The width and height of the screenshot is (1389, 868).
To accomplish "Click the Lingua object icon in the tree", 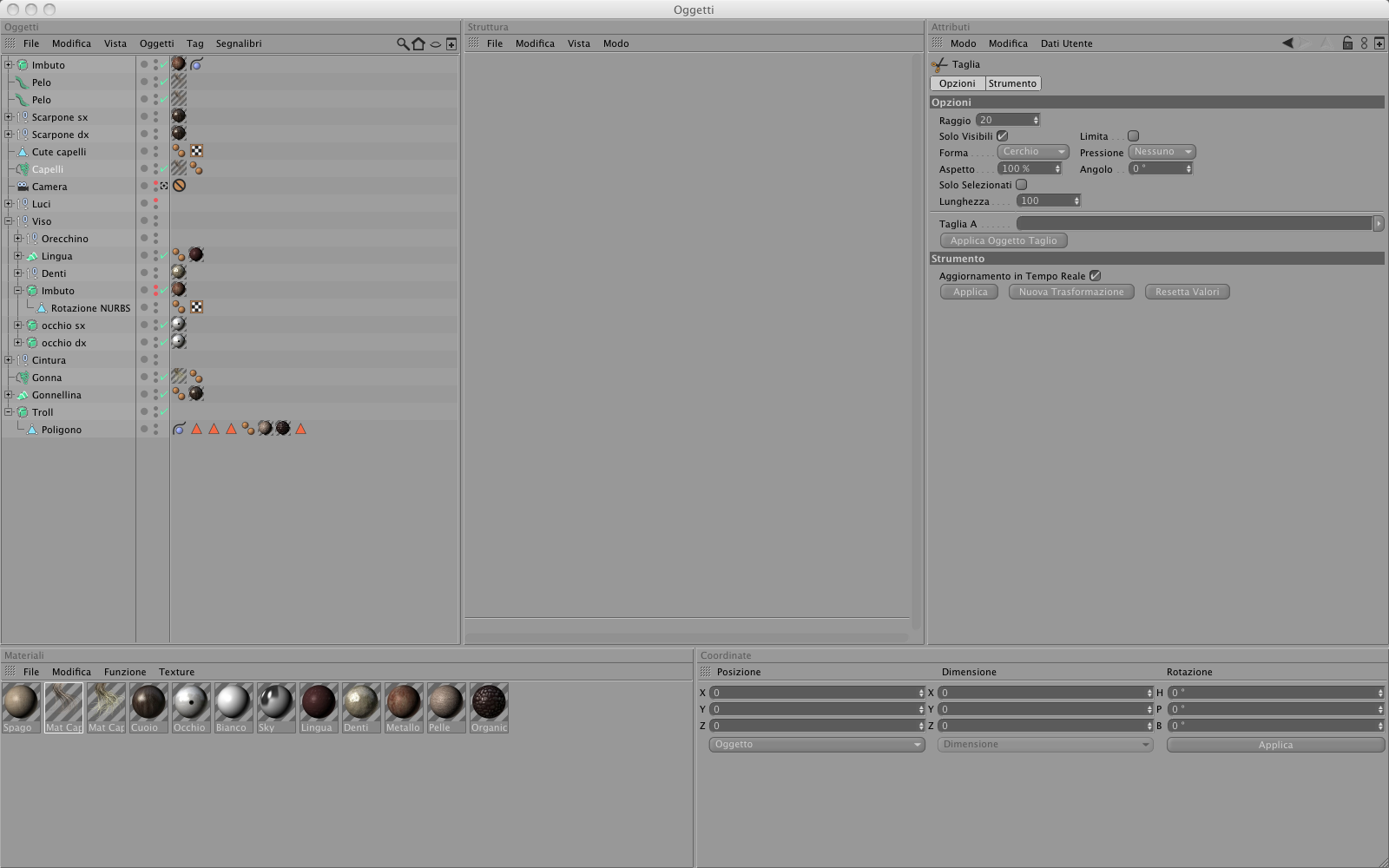I will coord(32,256).
